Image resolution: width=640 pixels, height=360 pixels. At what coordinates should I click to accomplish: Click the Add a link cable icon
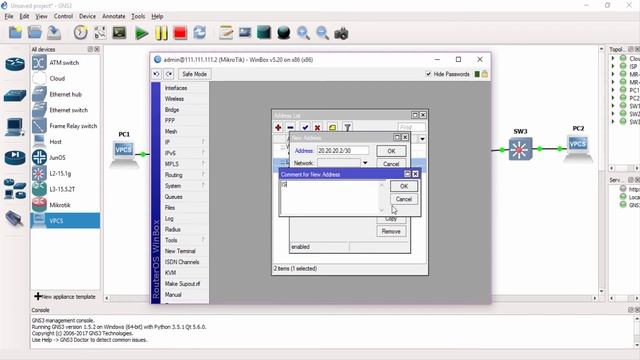15,219
